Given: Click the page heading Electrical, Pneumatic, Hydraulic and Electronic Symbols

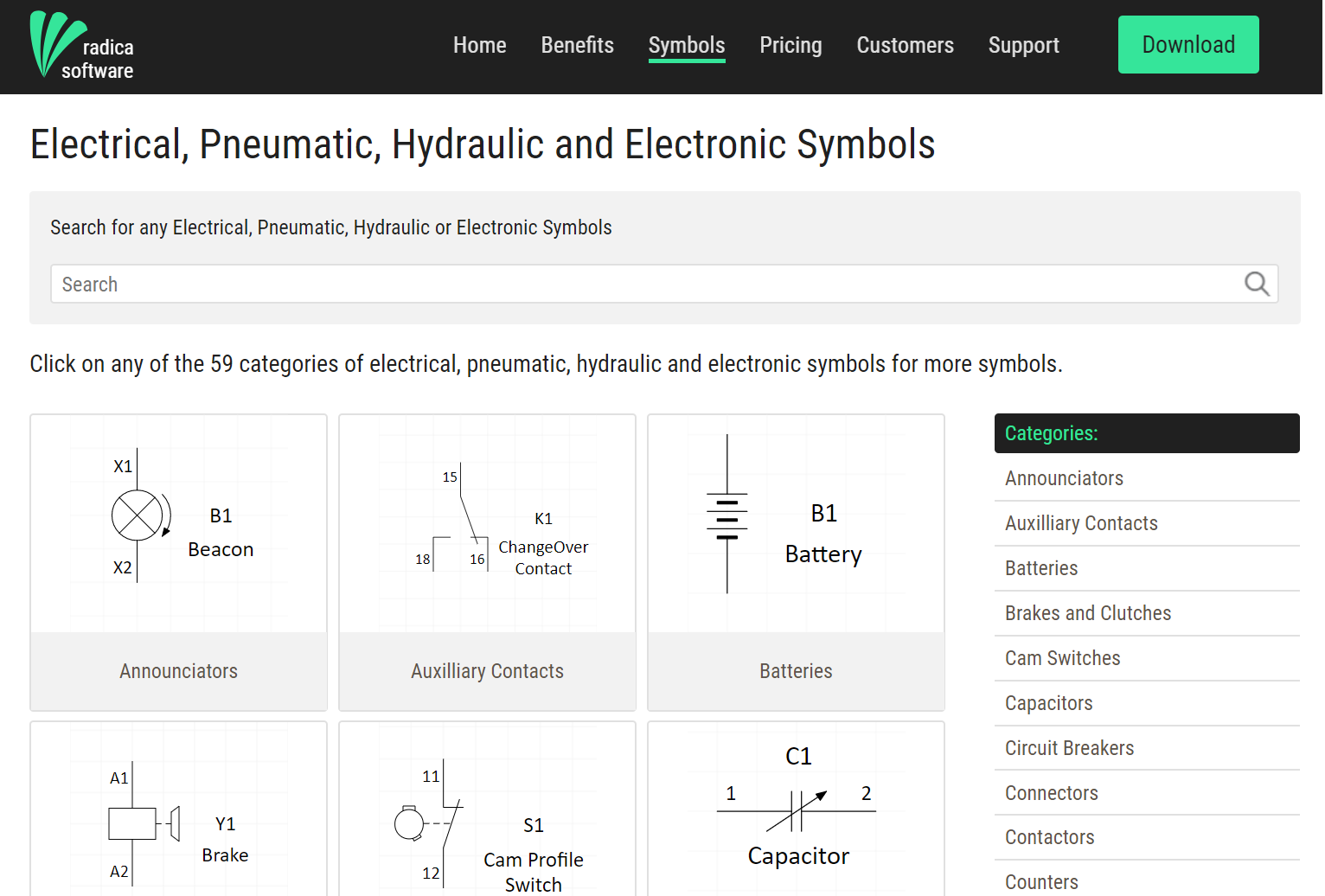Looking at the screenshot, I should (483, 144).
